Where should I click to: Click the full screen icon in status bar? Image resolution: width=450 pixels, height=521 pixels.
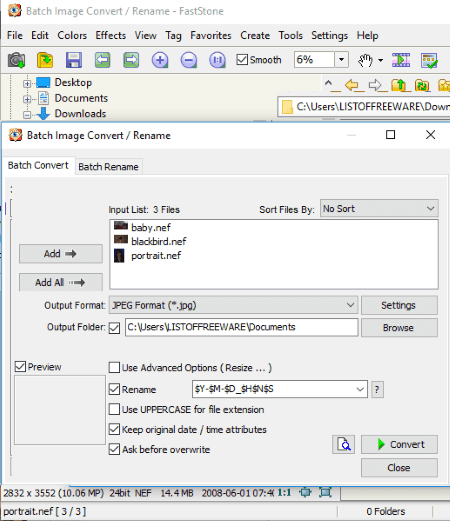325,492
